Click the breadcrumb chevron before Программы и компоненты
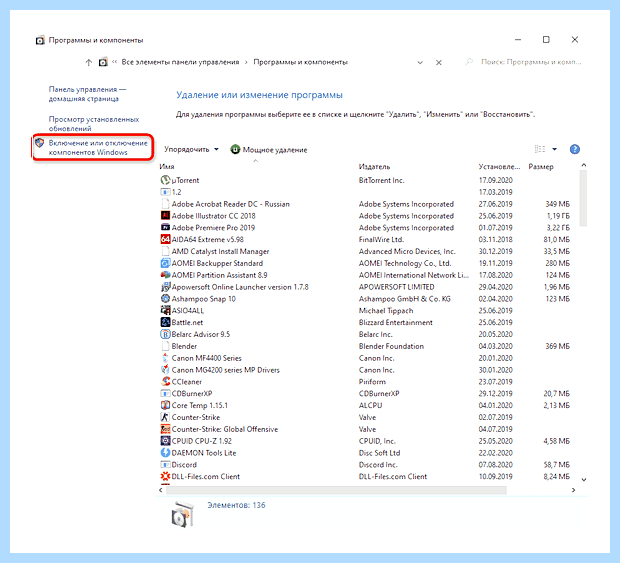This screenshot has width=620, height=563. click(x=246, y=62)
